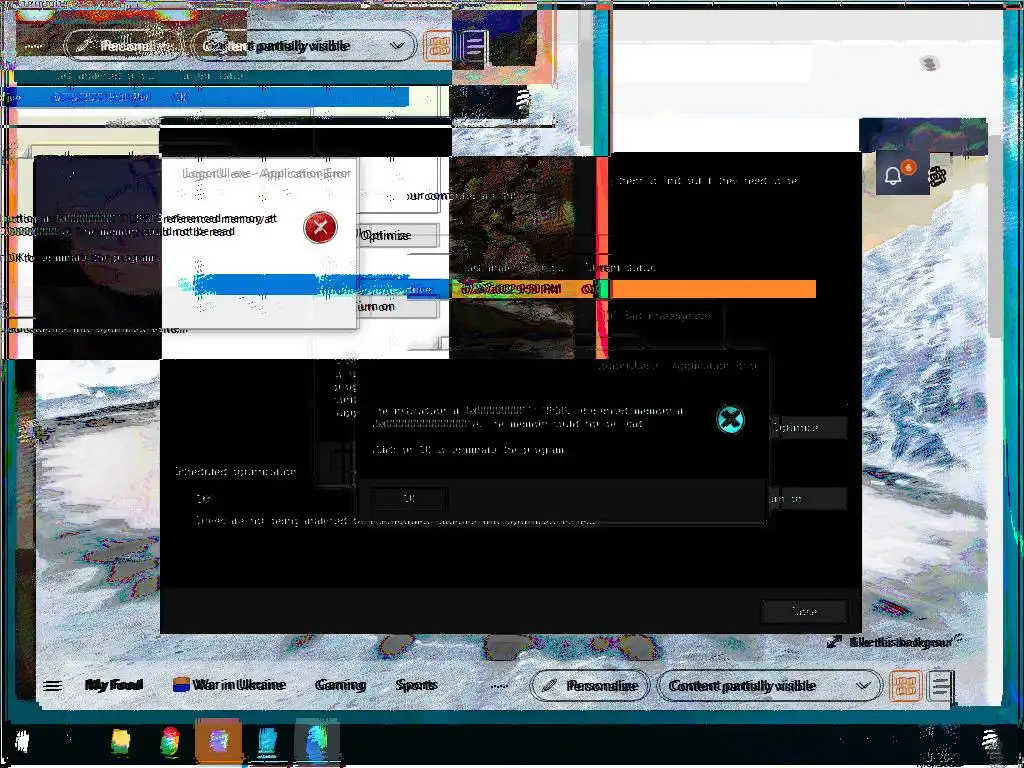The width and height of the screenshot is (1024, 768).
Task: Open the War in Ukraine tab
Action: point(229,685)
